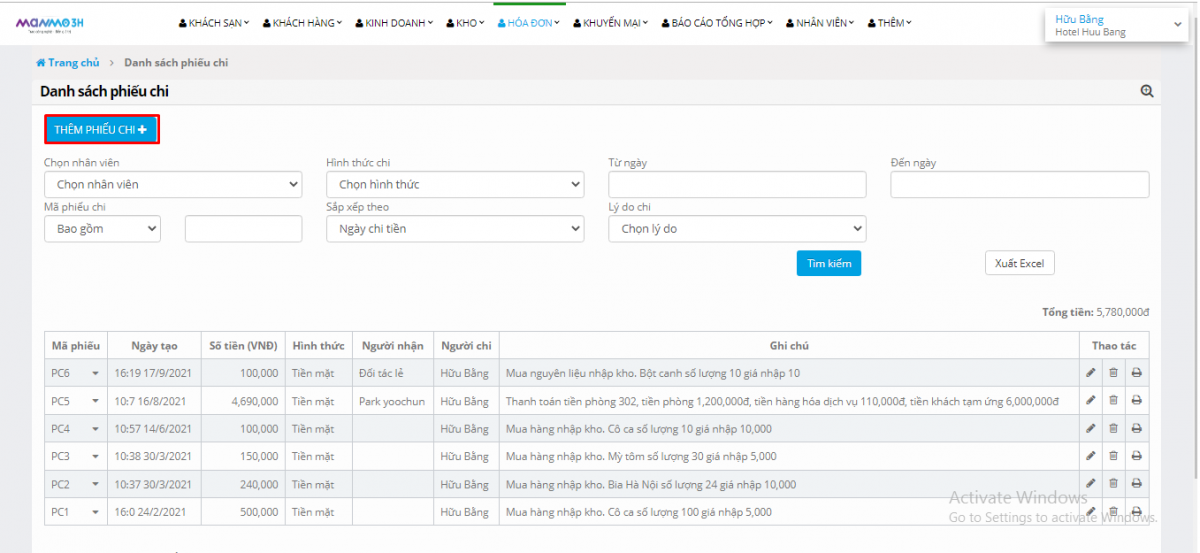The image size is (1200, 553).
Task: Delete the PC4 voucher with trash icon
Action: click(1113, 429)
